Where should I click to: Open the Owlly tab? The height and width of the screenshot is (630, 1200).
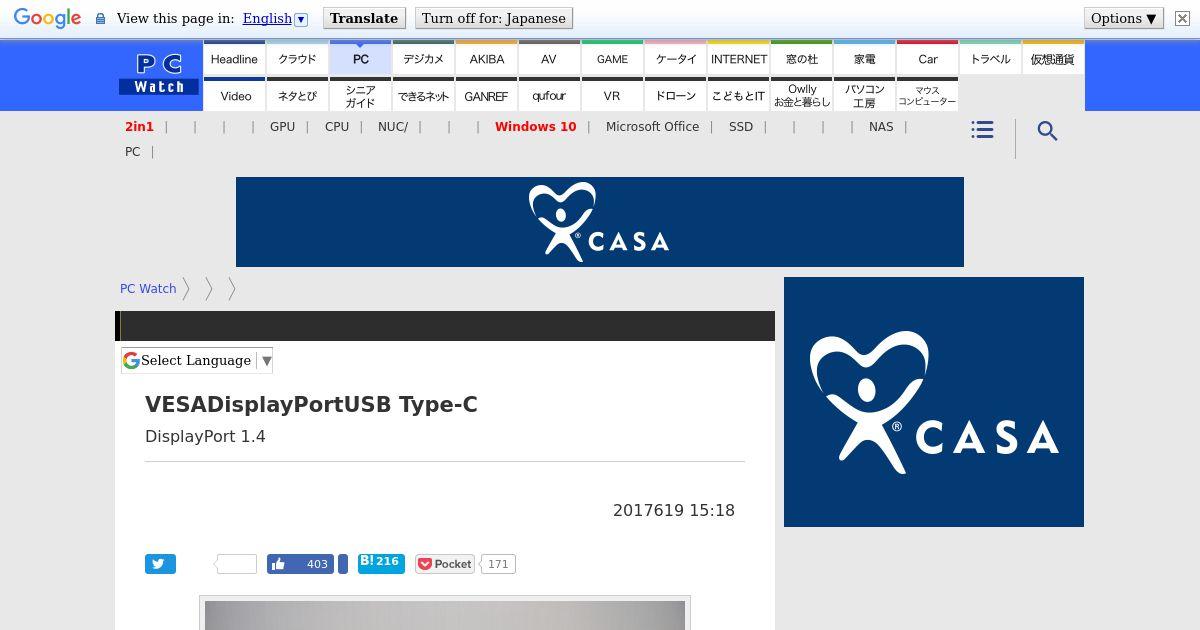point(802,95)
